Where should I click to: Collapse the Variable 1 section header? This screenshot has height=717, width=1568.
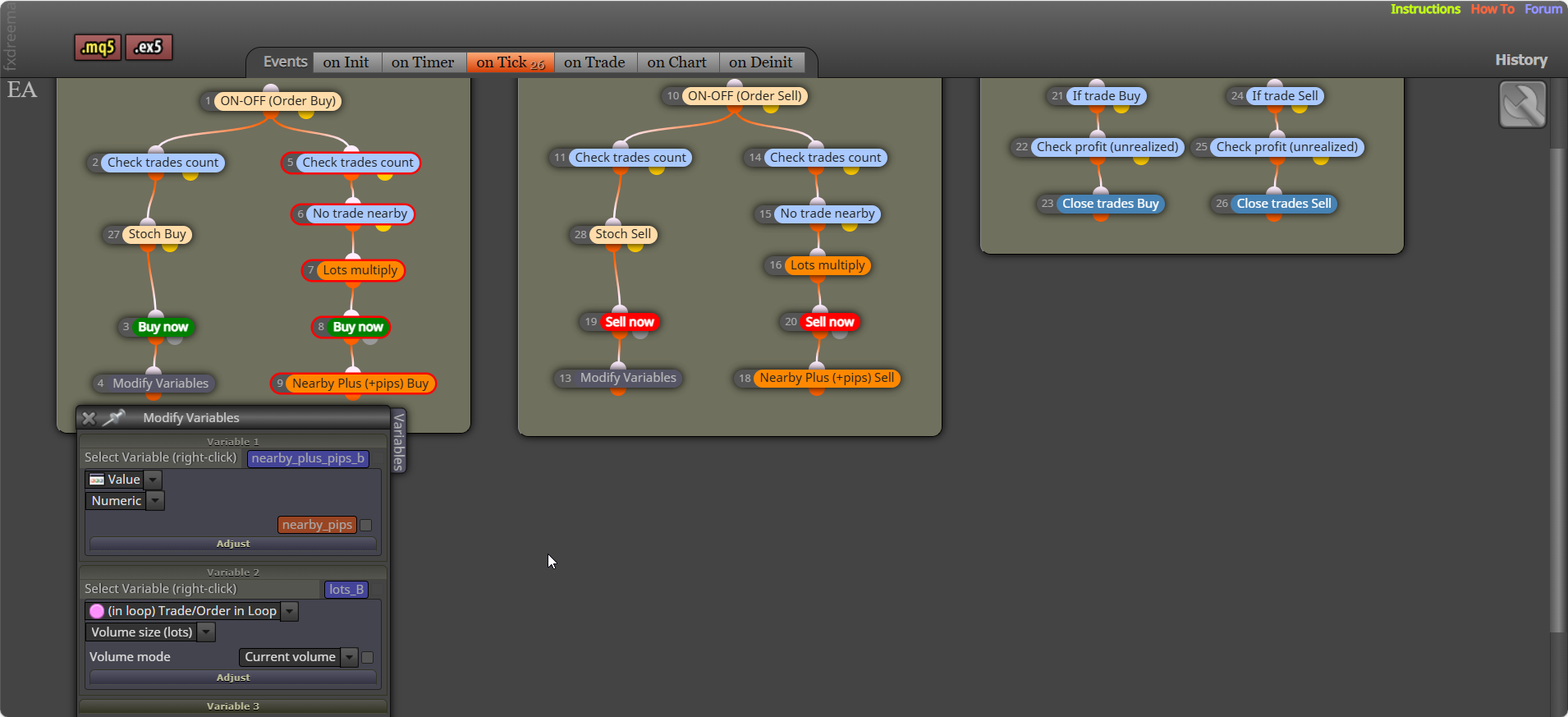(233, 441)
